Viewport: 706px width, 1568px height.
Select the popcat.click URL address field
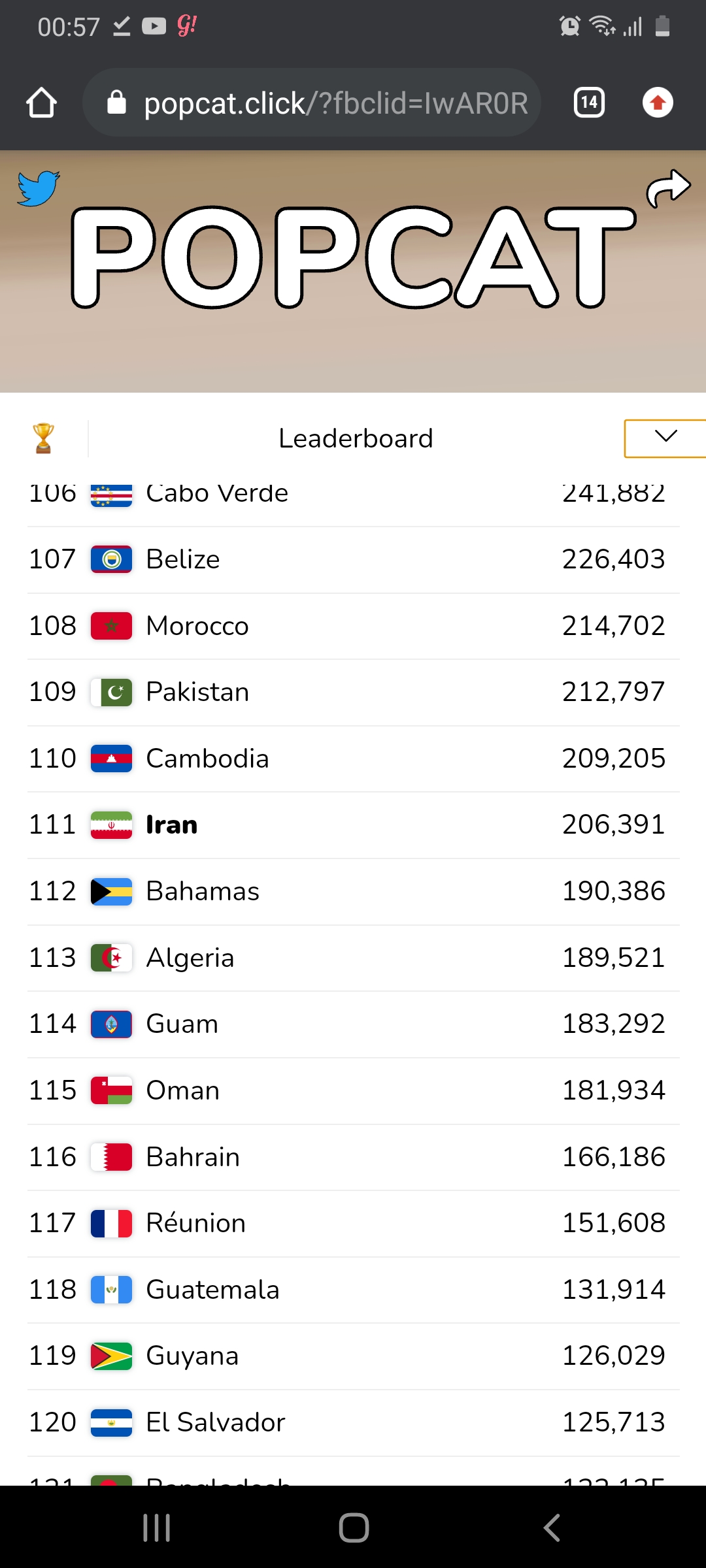[x=312, y=103]
